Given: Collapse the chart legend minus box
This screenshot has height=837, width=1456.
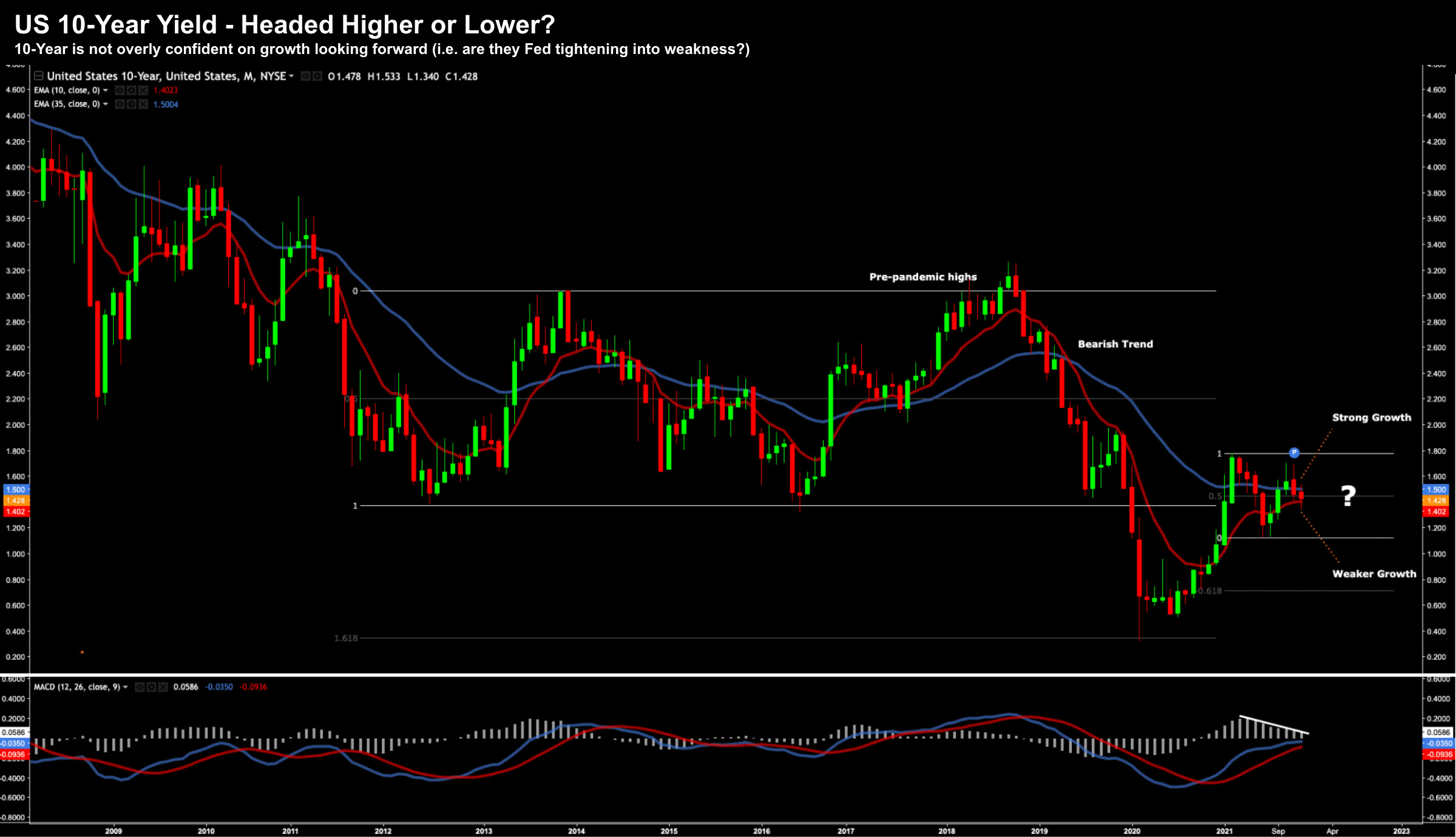Looking at the screenshot, I should [38, 76].
